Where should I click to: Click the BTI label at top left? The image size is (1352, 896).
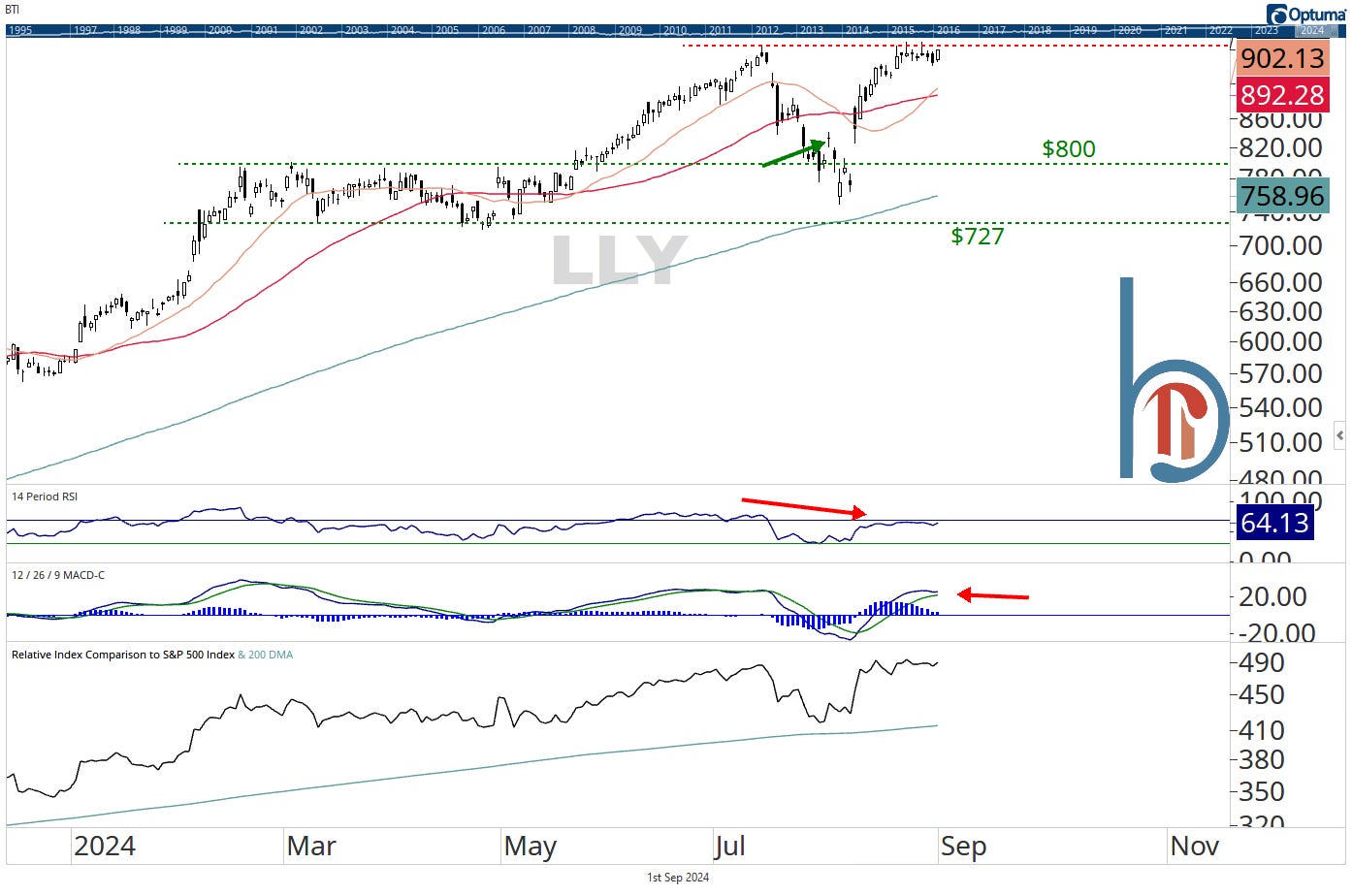click(12, 10)
